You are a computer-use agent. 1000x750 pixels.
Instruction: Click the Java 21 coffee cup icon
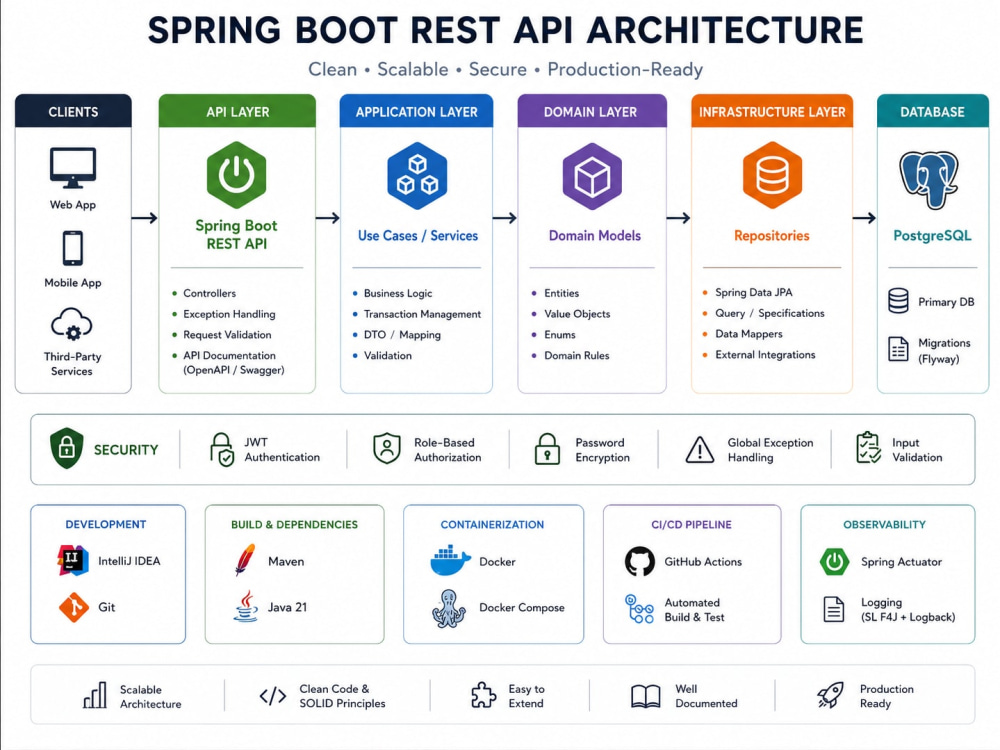[x=246, y=606]
